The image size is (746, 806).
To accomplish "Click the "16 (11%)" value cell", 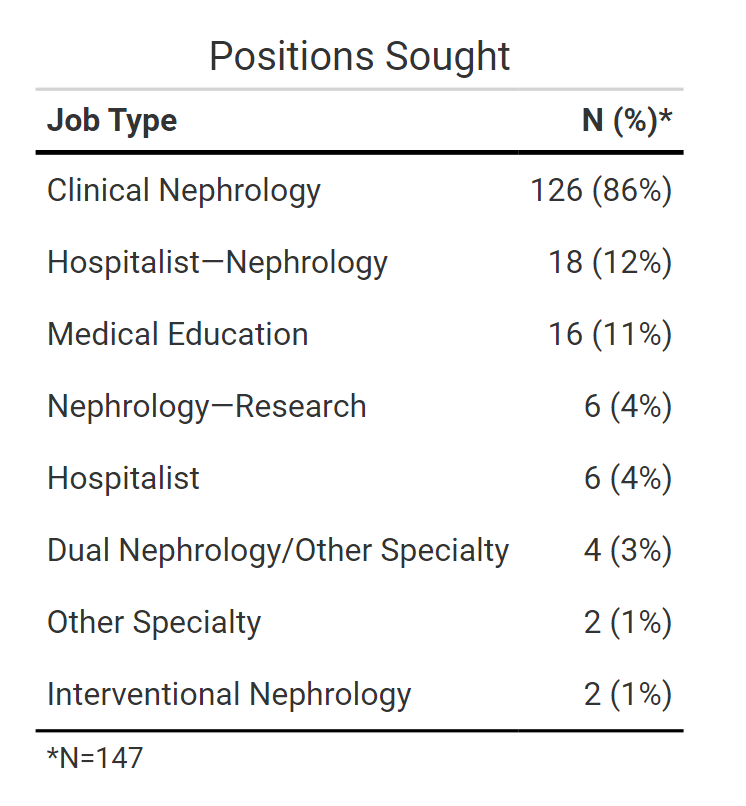I will [609, 334].
